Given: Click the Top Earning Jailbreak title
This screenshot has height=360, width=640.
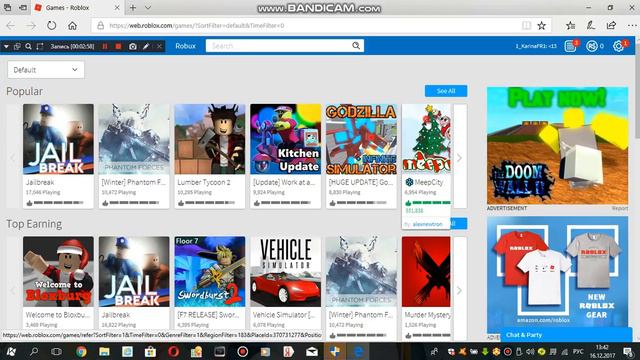Looking at the screenshot, I should 116,315.
